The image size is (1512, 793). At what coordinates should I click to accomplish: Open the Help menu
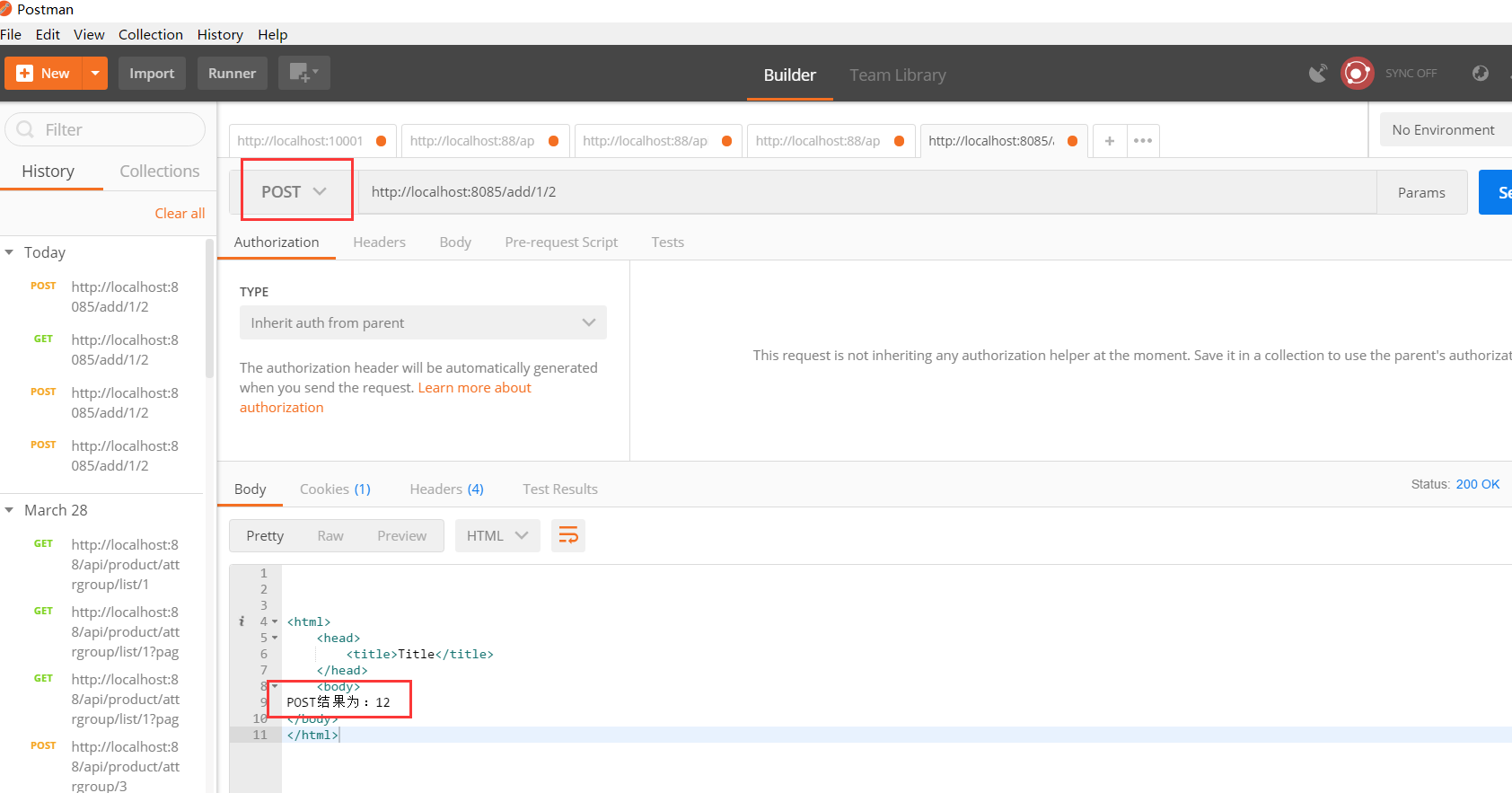click(273, 34)
